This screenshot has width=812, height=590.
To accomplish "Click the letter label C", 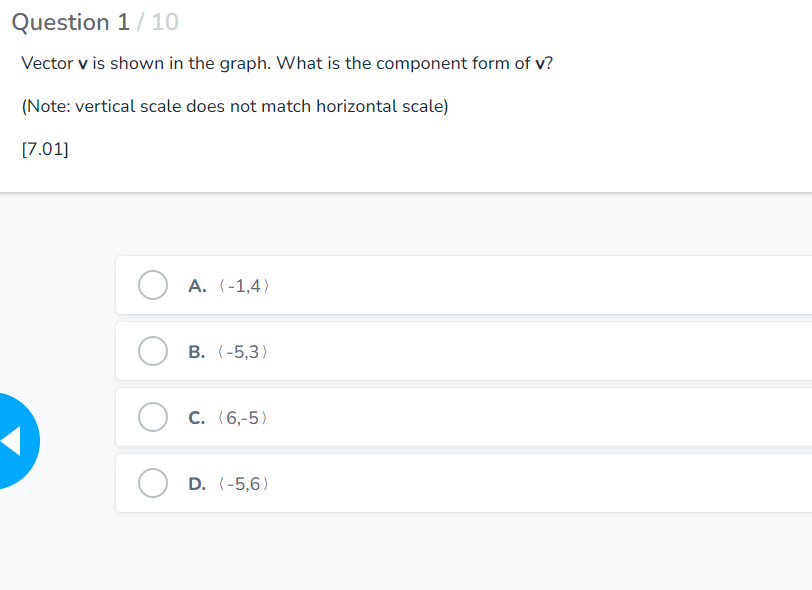I will click(196, 417).
